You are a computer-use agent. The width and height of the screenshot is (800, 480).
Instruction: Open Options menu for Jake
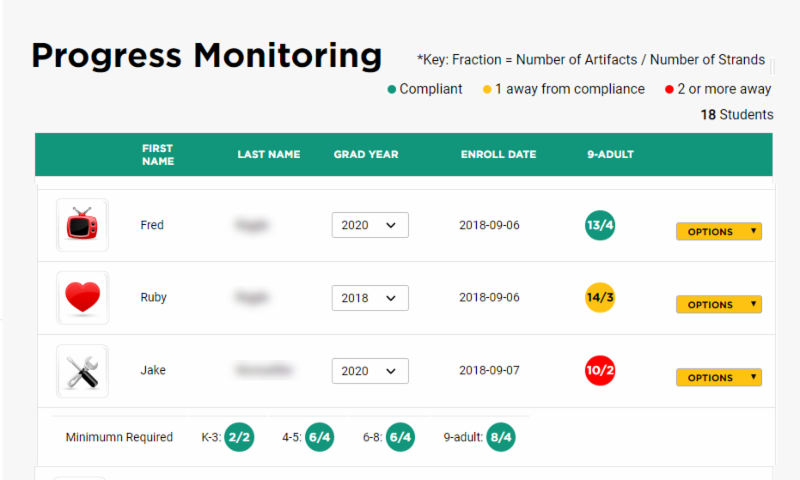click(718, 378)
